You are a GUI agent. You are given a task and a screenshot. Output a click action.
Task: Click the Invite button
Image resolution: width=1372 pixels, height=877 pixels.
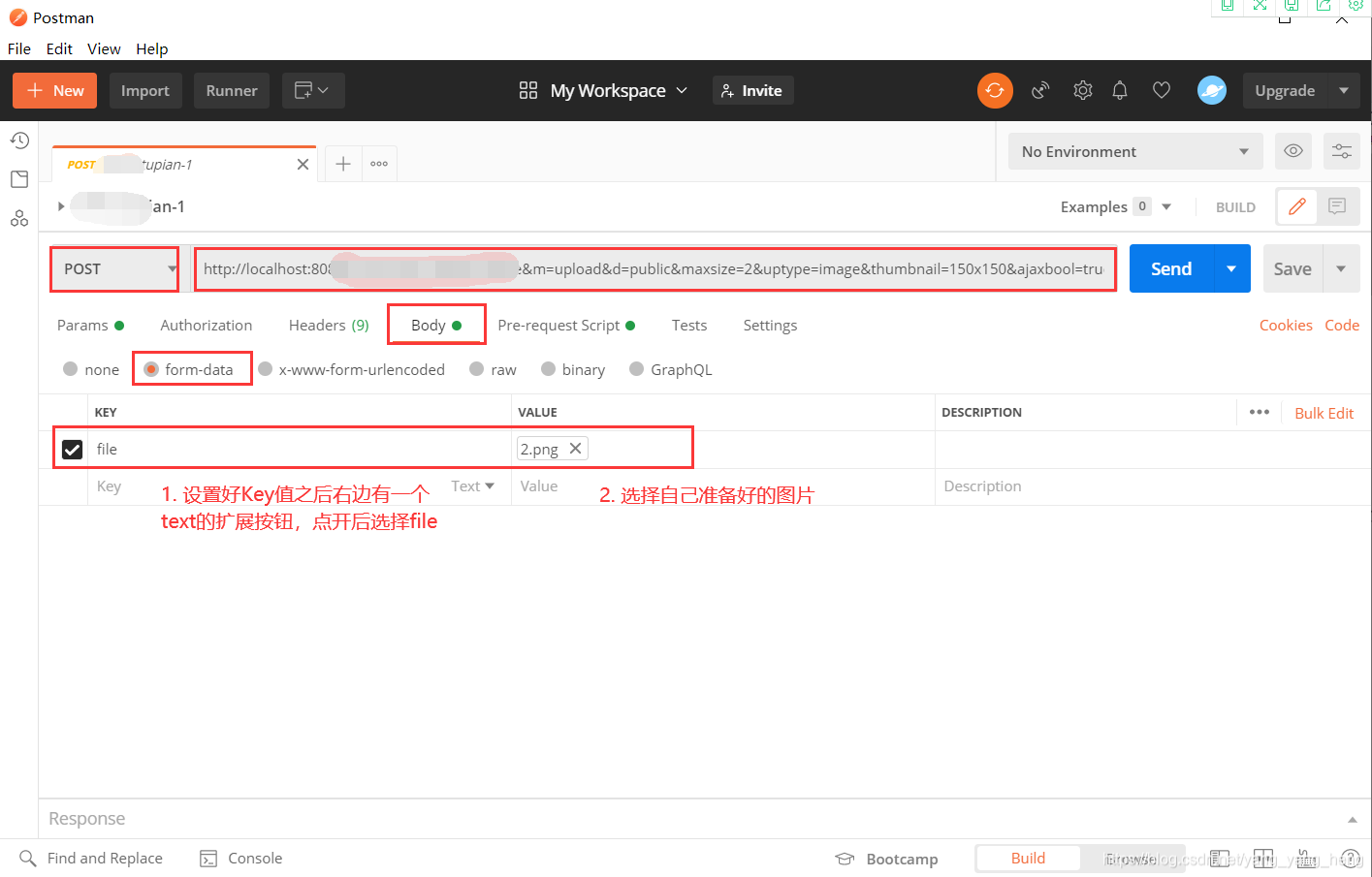coord(752,91)
